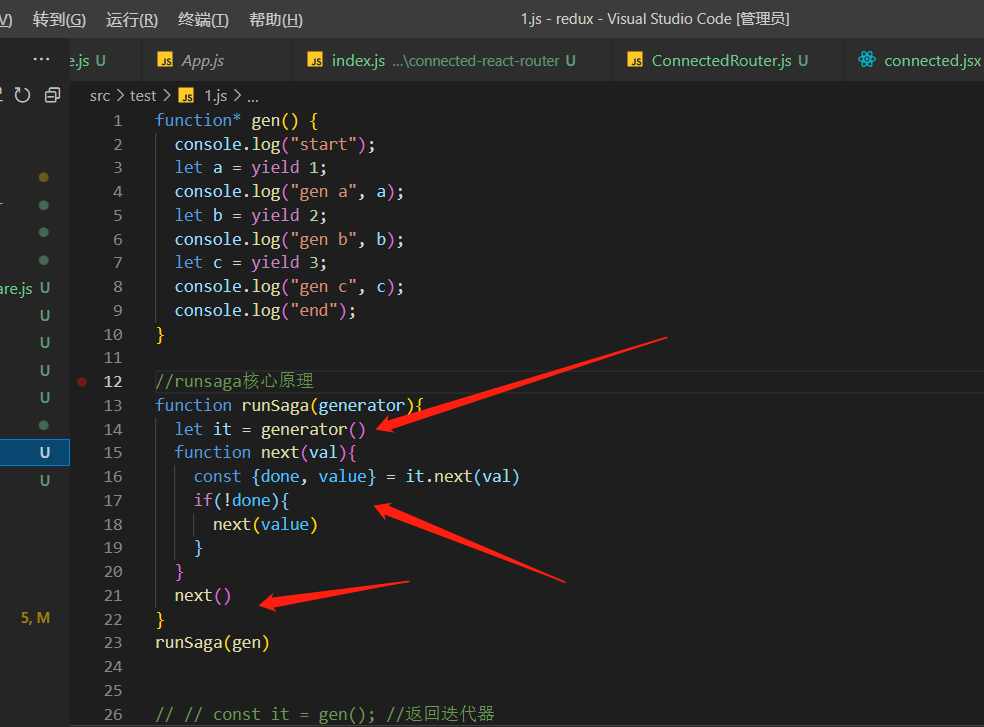Click the //runsaga核心原理 comment

[x=234, y=381]
